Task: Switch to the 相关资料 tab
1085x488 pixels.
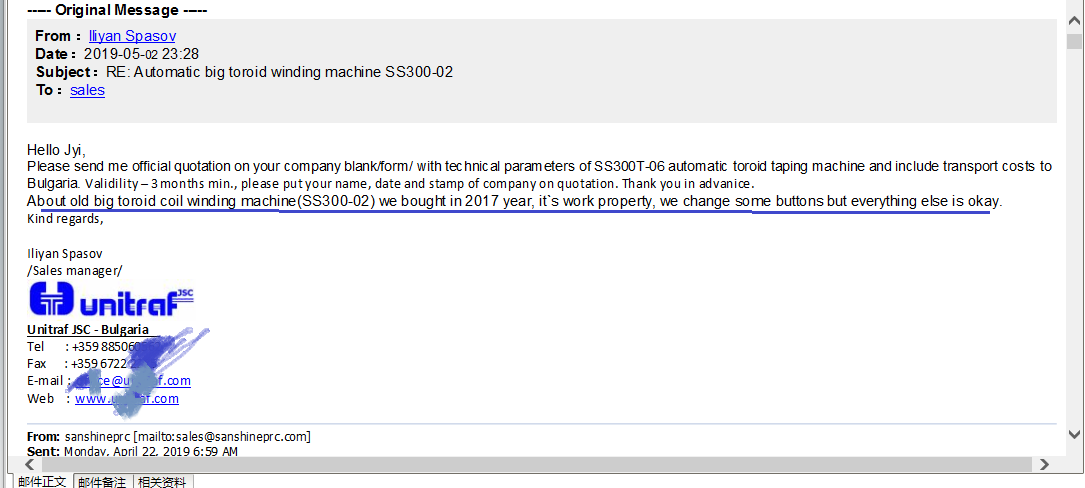Action: (x=163, y=482)
